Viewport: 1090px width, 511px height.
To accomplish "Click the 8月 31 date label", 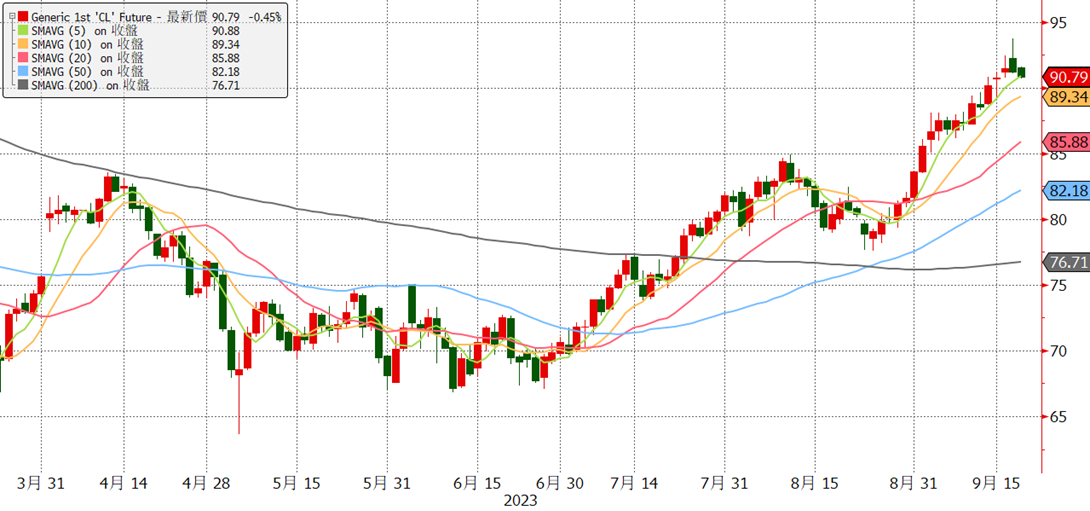I will click(913, 482).
